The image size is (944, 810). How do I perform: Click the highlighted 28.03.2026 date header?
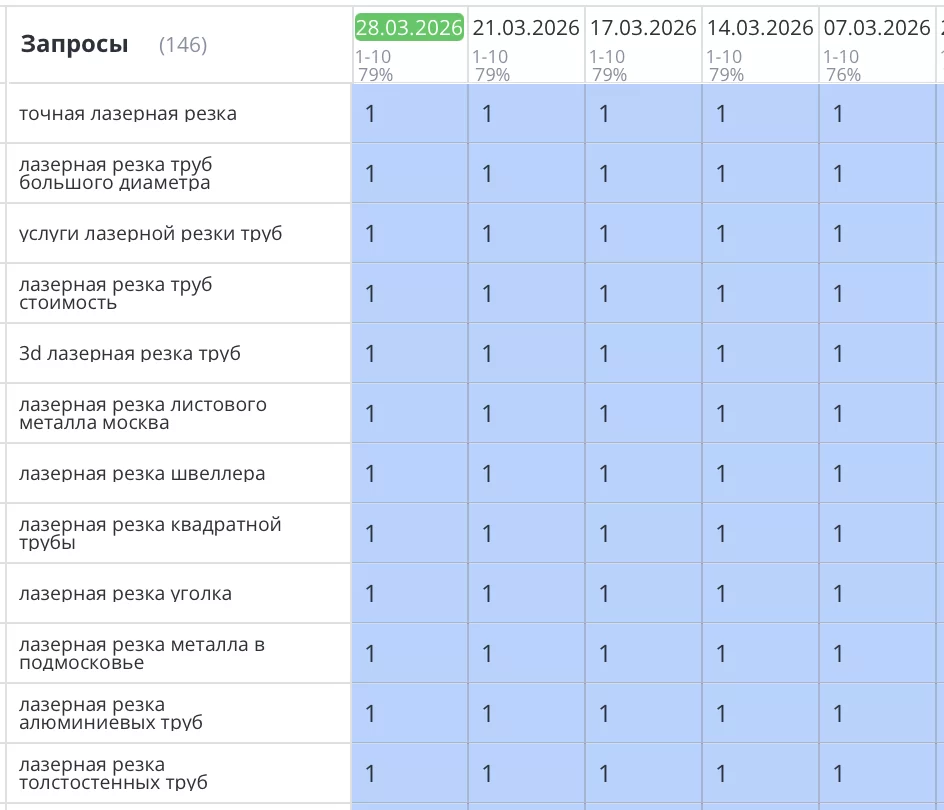(x=409, y=28)
